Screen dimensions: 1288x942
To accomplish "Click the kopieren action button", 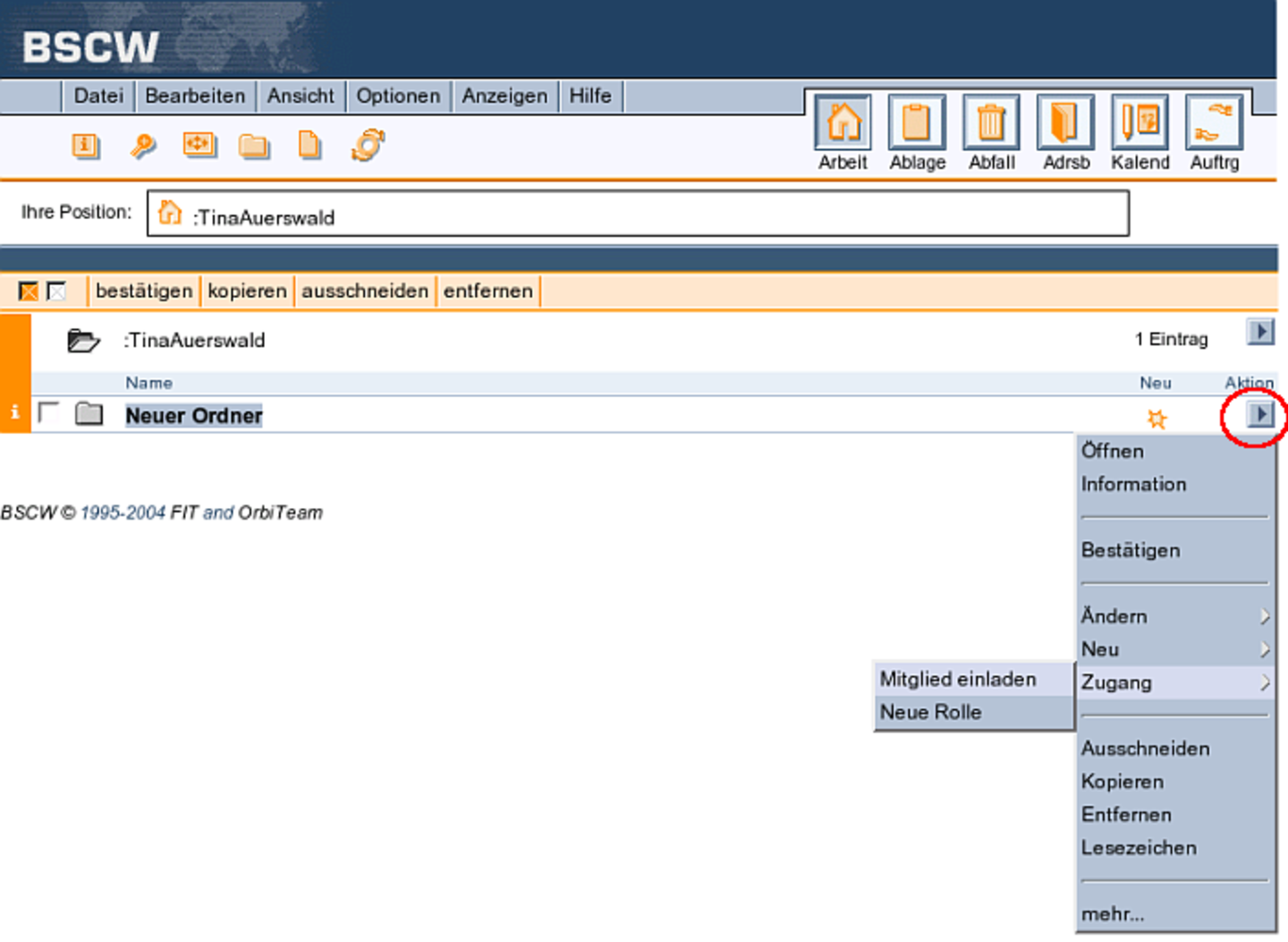I will [247, 291].
